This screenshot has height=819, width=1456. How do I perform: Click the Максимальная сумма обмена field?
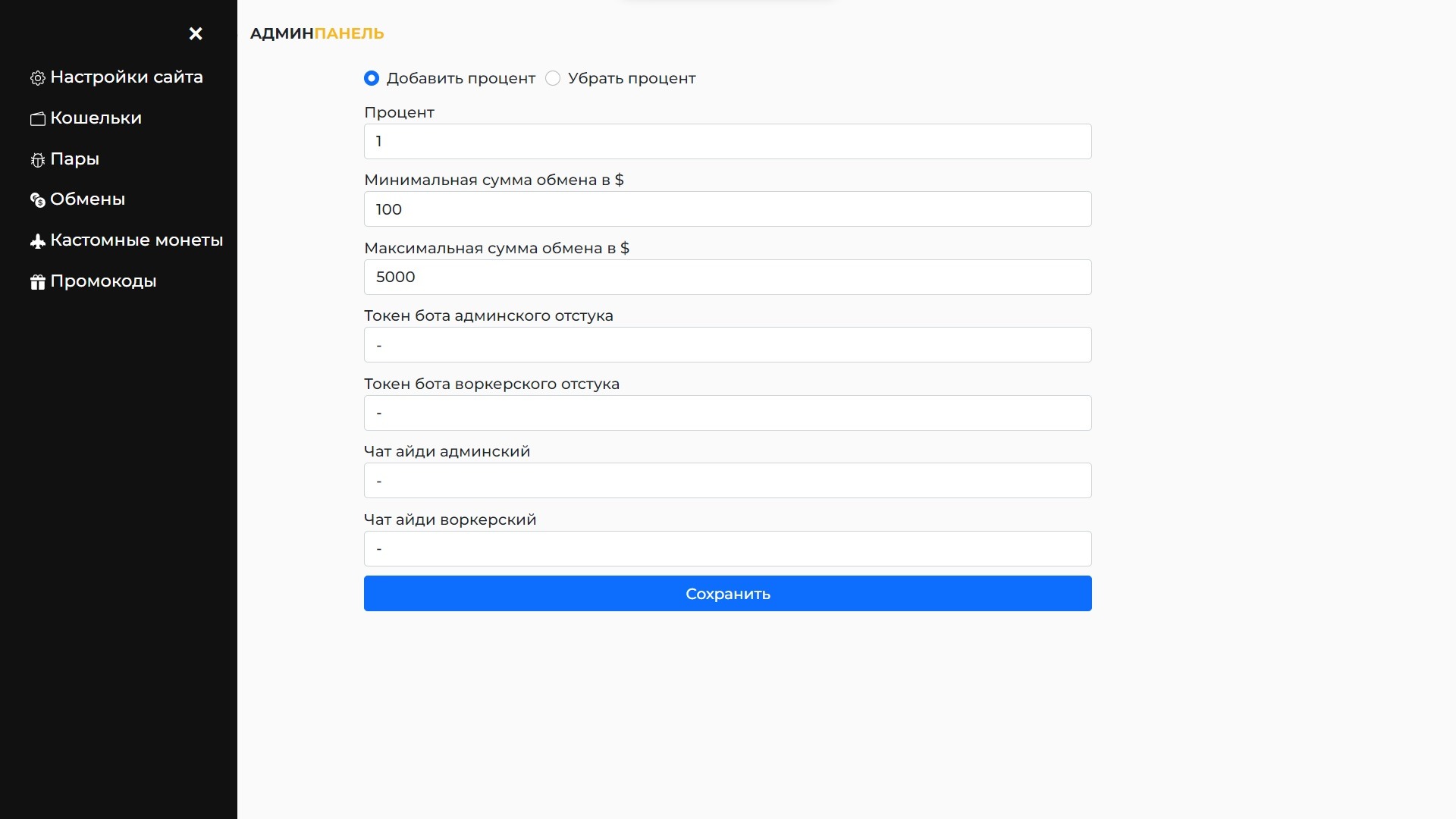click(x=727, y=278)
